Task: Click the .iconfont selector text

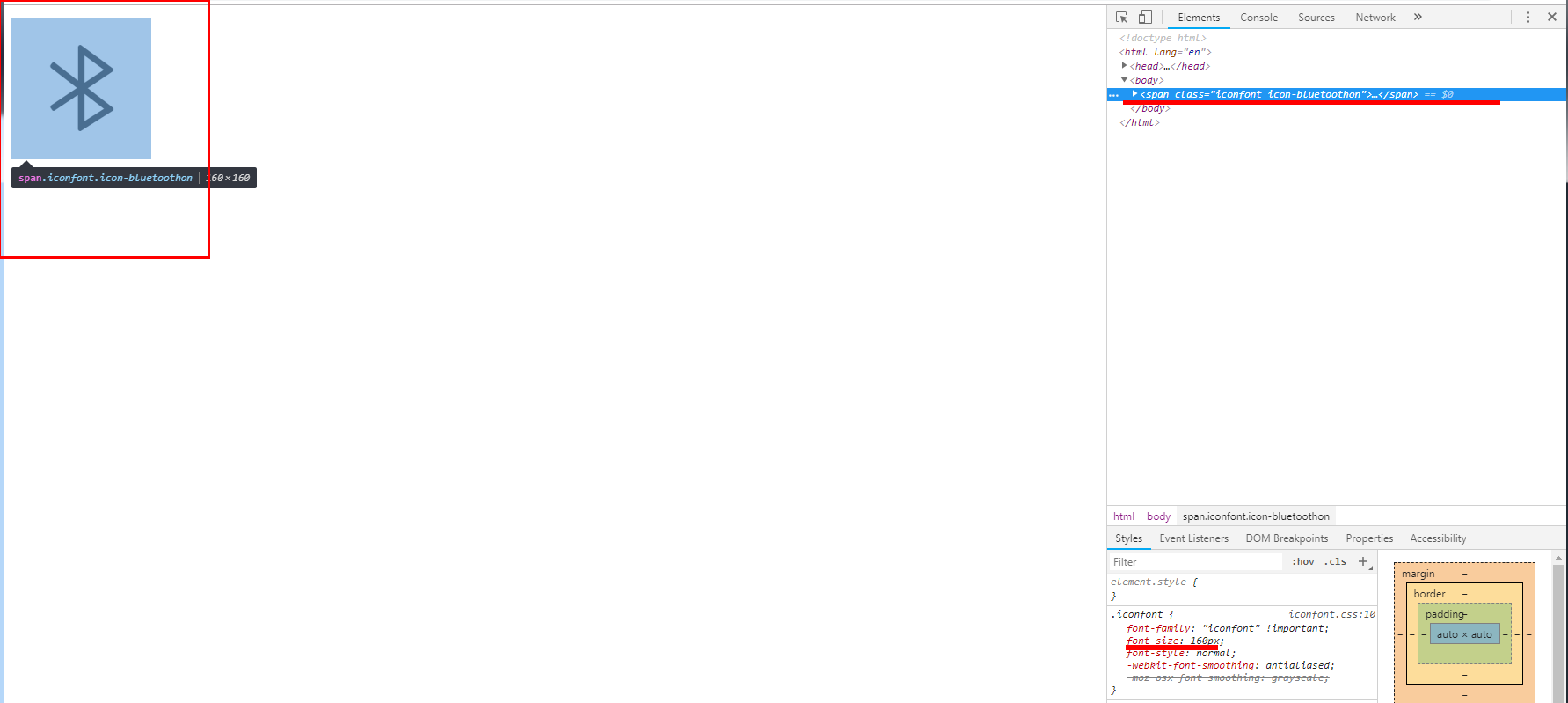Action: click(x=1136, y=614)
